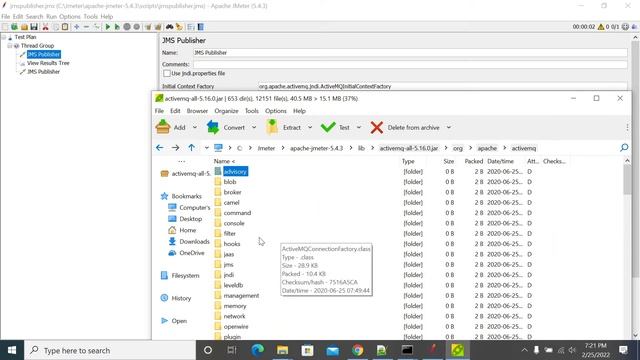Toggle Use jndi.properties file checkbox

pos(167,73)
